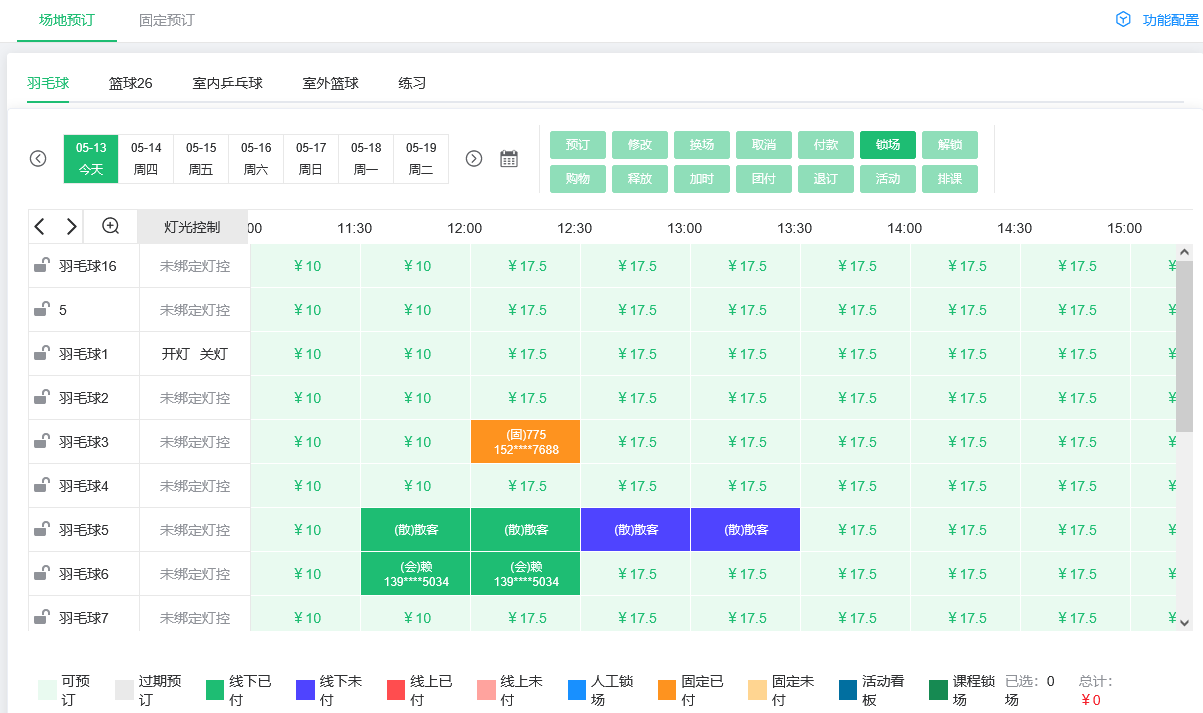This screenshot has width=1203, height=713.
Task: Select date 05-18 周一
Action: (366, 159)
